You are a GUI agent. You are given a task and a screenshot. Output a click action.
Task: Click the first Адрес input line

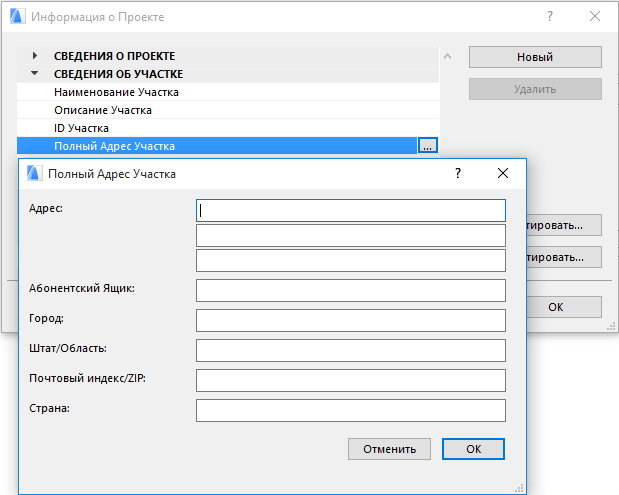tap(351, 210)
